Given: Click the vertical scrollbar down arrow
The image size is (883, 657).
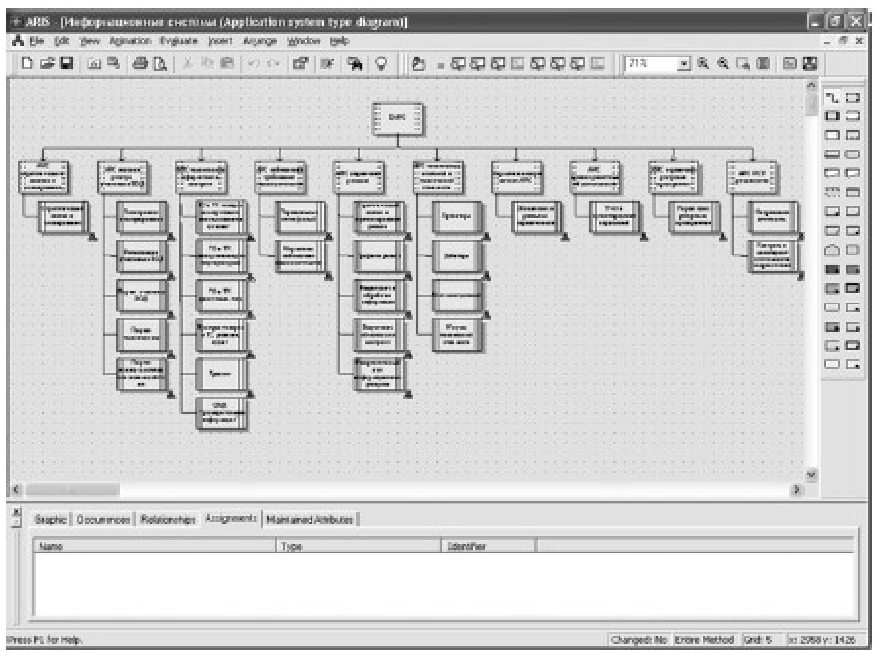Looking at the screenshot, I should 811,475.
